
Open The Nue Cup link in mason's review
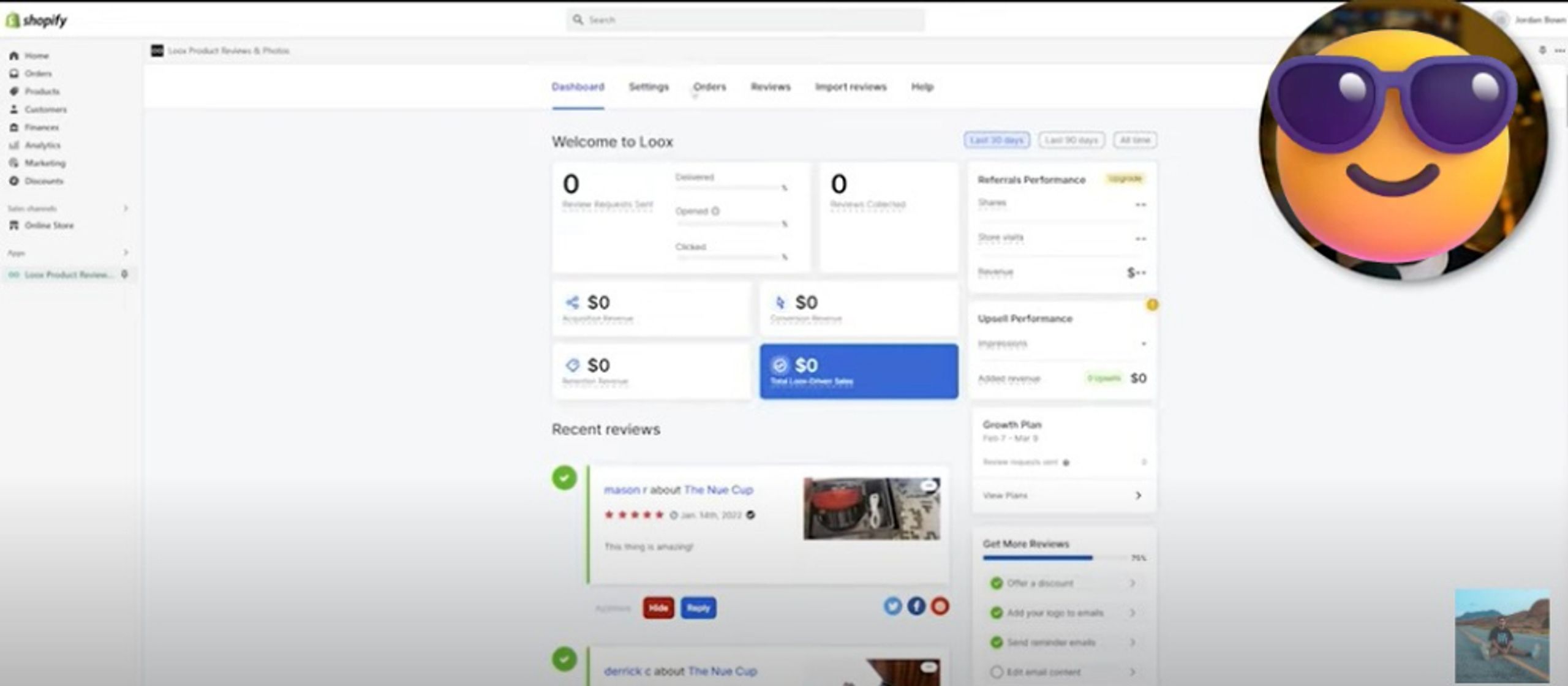pyautogui.click(x=718, y=490)
